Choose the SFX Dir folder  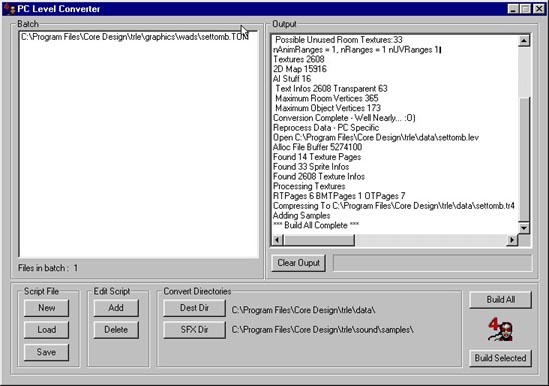click(194, 330)
